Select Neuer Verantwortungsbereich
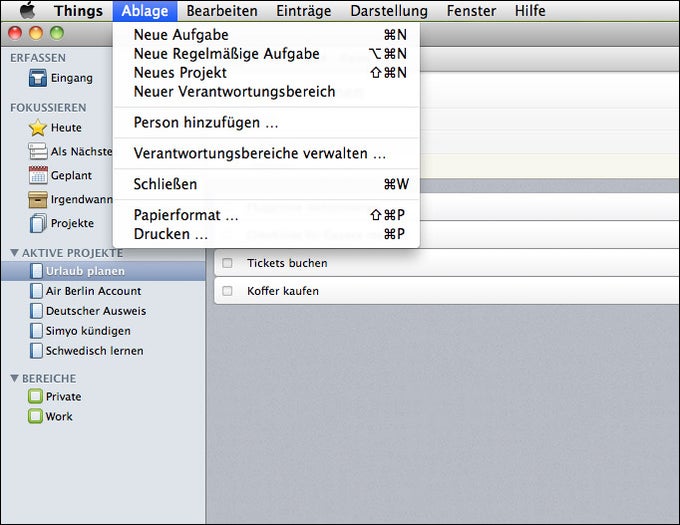This screenshot has height=525, width=680. point(266,92)
